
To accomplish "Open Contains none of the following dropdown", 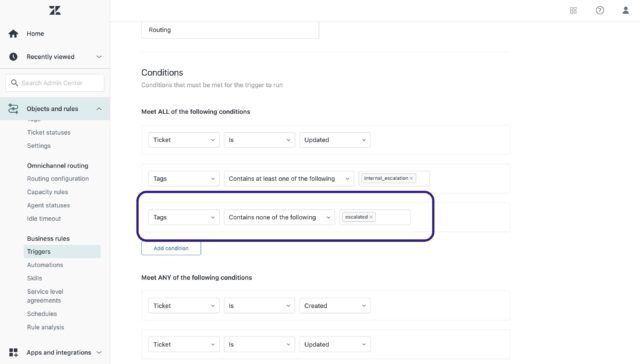I will point(279,218).
